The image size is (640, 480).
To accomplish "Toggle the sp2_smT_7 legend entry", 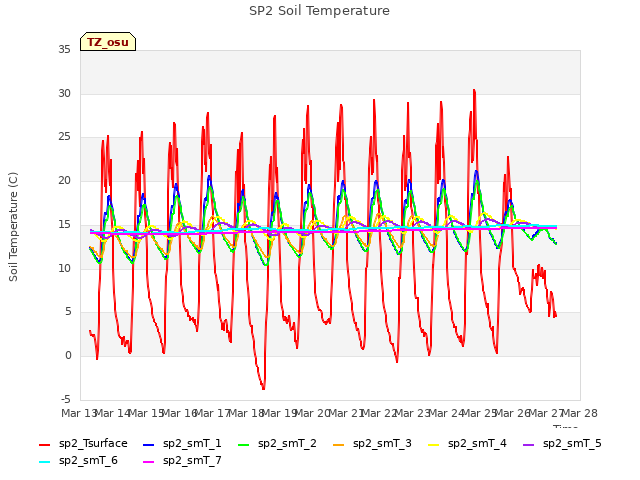I will (x=182, y=461).
